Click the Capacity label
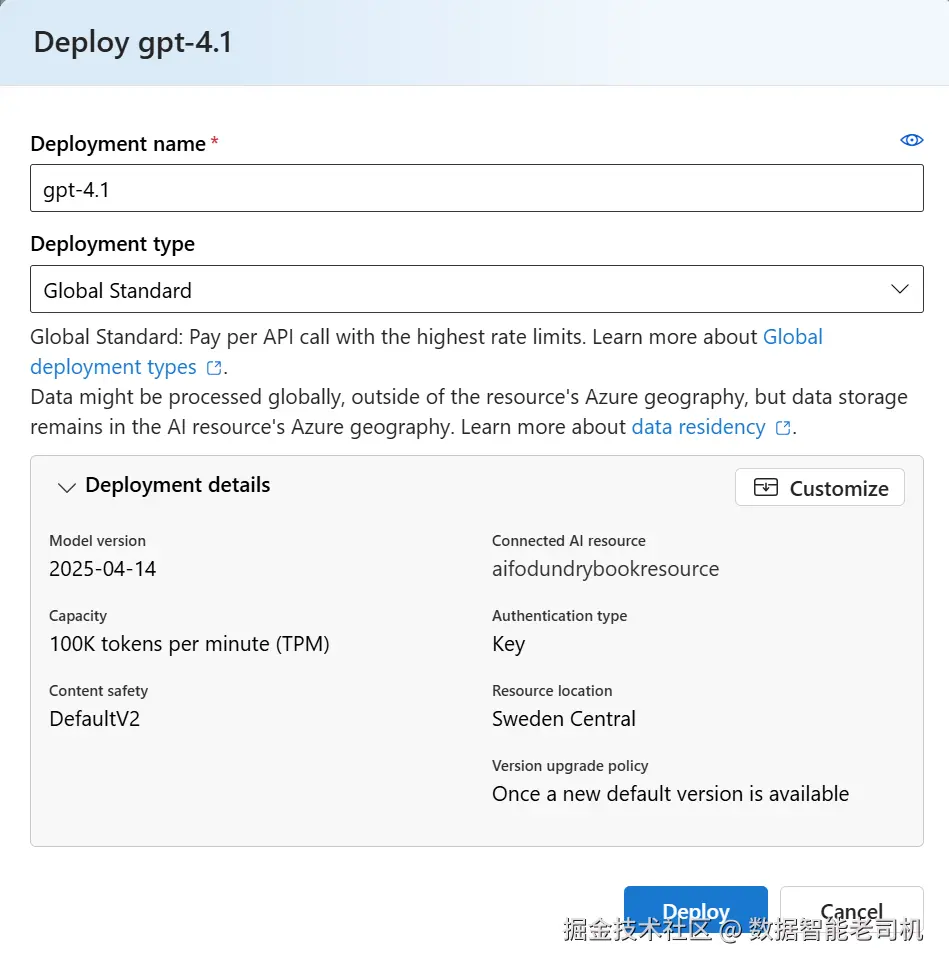The image size is (949, 969). 78,616
